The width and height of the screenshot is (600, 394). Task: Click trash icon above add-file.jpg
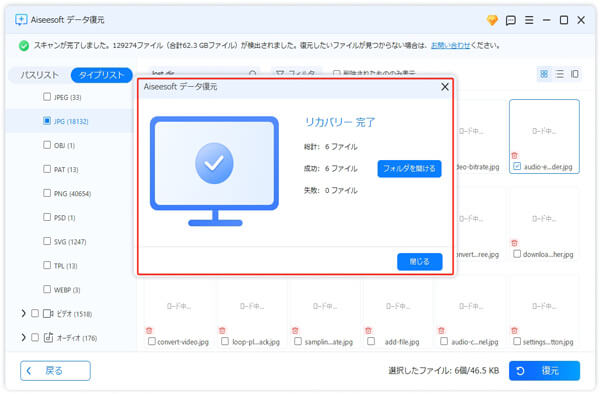tap(368, 330)
